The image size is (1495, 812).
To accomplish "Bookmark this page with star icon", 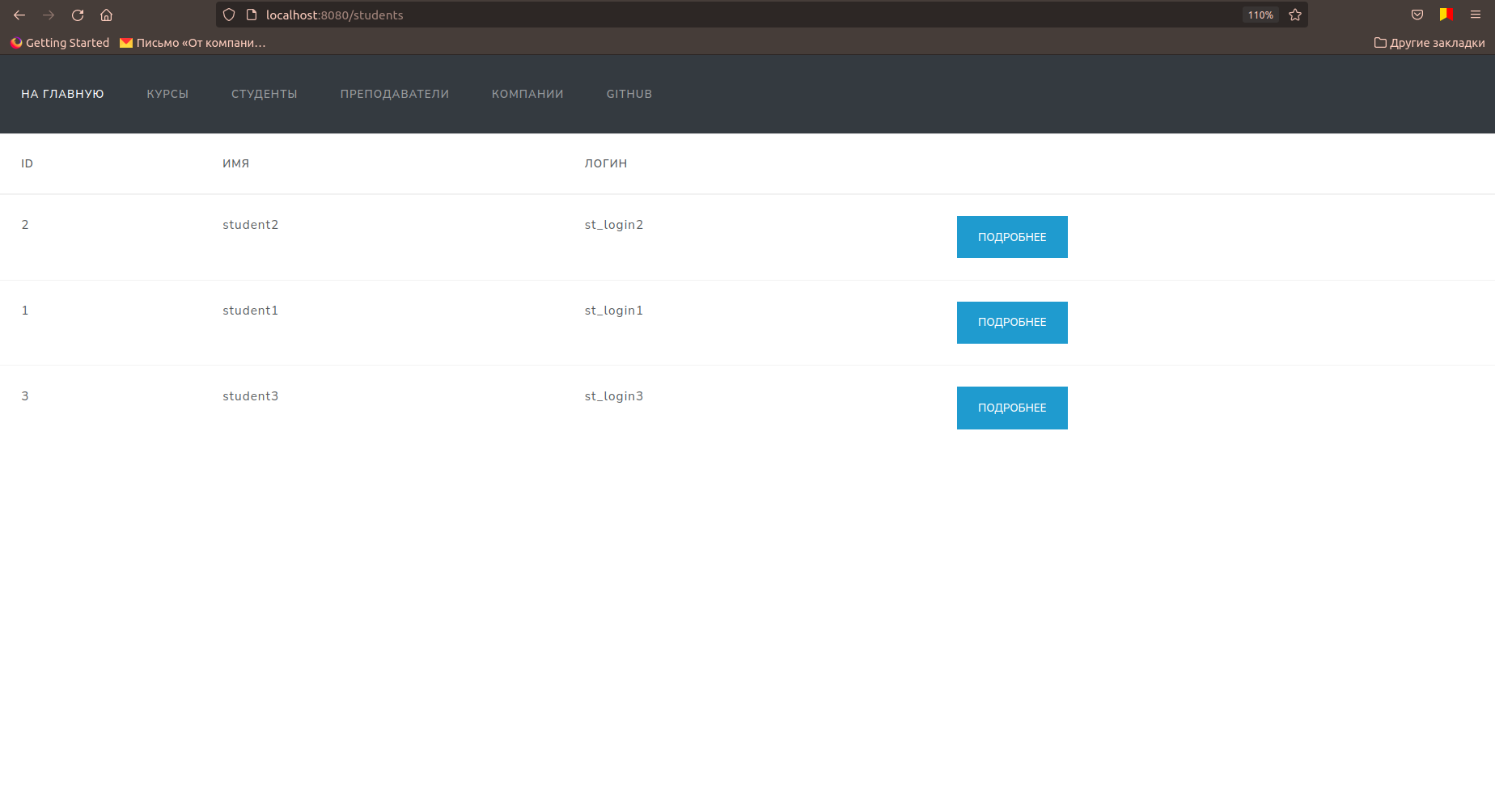I will click(1295, 15).
